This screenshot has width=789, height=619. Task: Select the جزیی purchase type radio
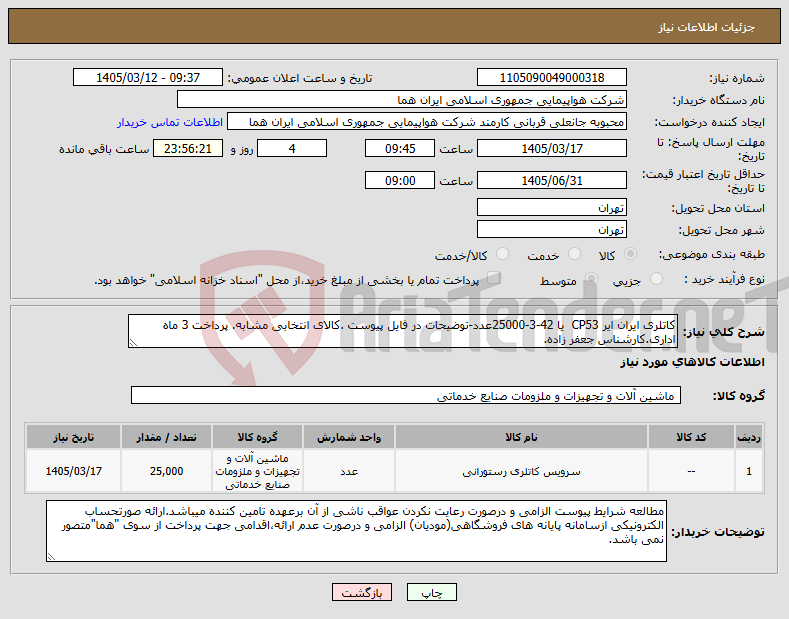tap(656, 279)
